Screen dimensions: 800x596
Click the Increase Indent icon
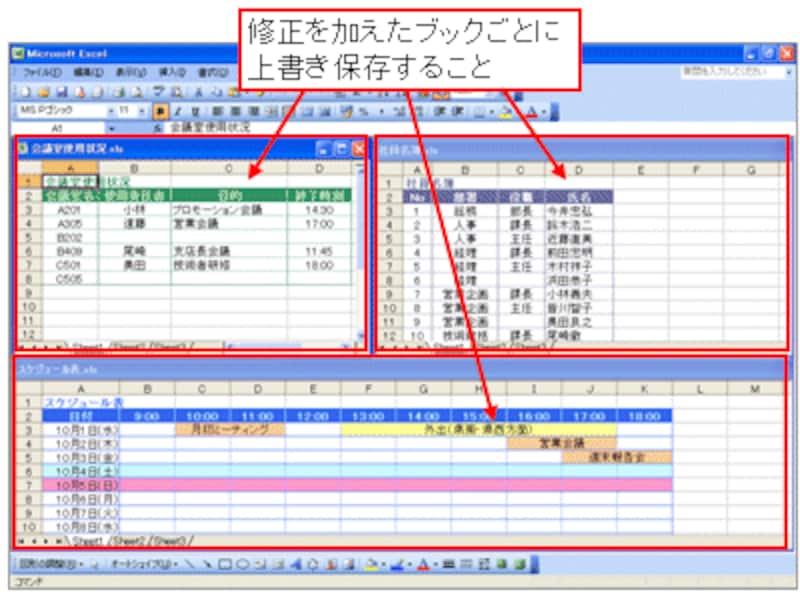pyautogui.click(x=457, y=111)
